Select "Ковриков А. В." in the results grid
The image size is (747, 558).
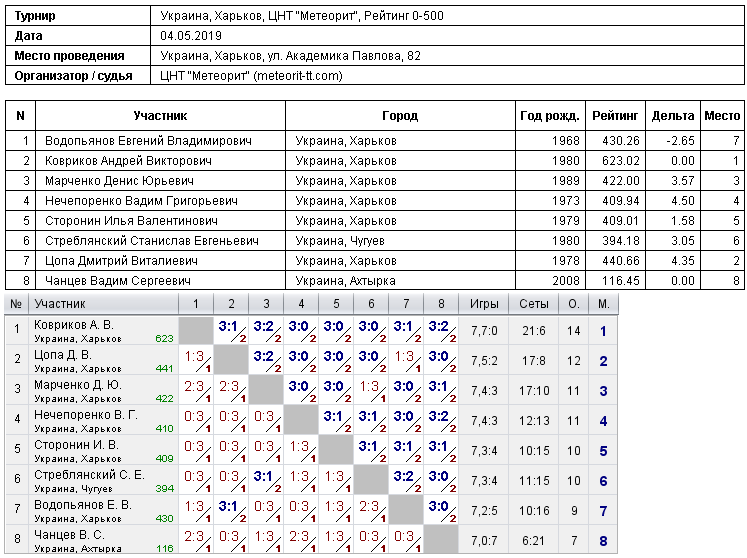(x=74, y=325)
